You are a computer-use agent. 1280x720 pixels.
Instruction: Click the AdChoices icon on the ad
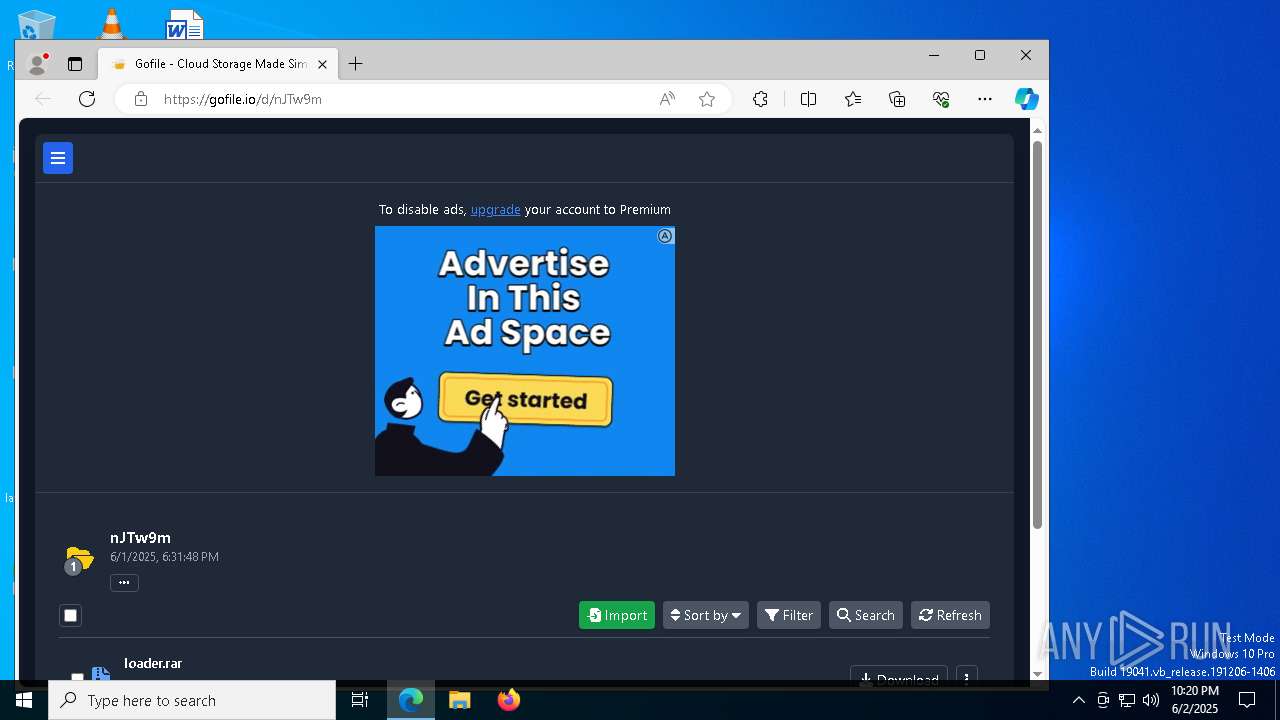click(x=665, y=236)
